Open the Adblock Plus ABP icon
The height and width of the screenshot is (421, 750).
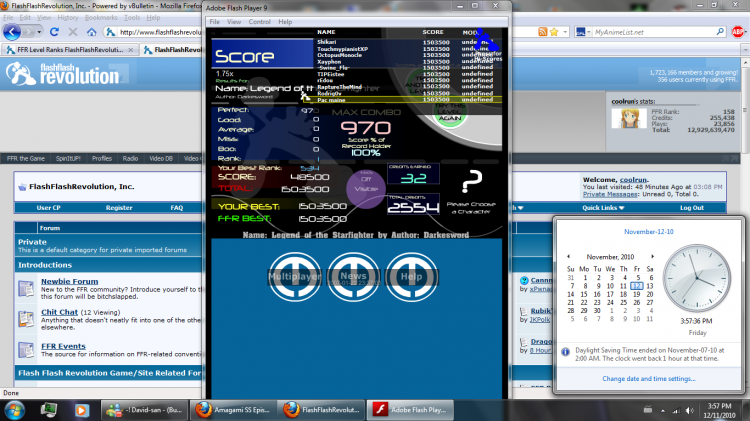738,32
